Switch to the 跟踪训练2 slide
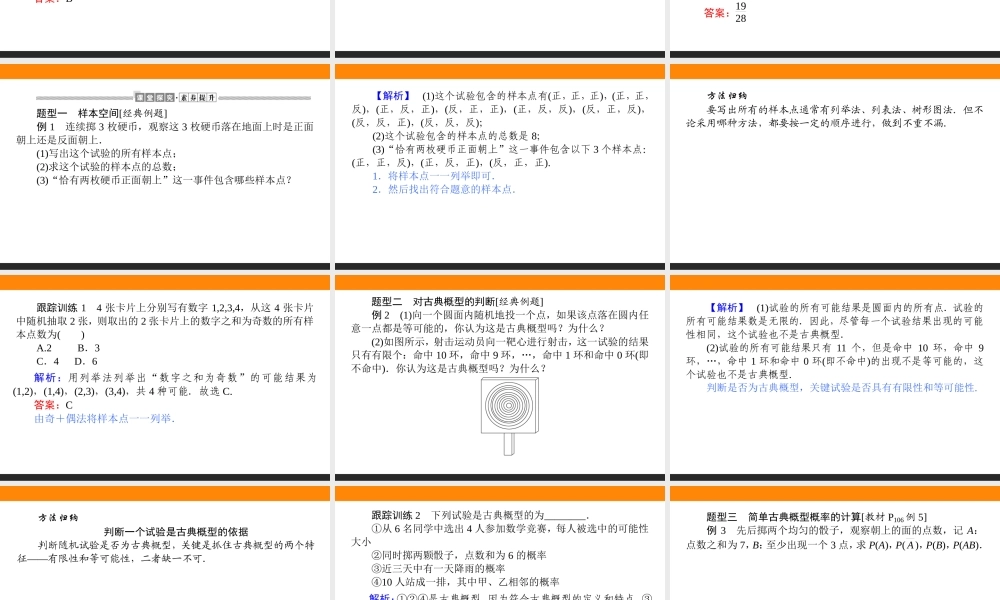1000x600 pixels. [x=397, y=513]
